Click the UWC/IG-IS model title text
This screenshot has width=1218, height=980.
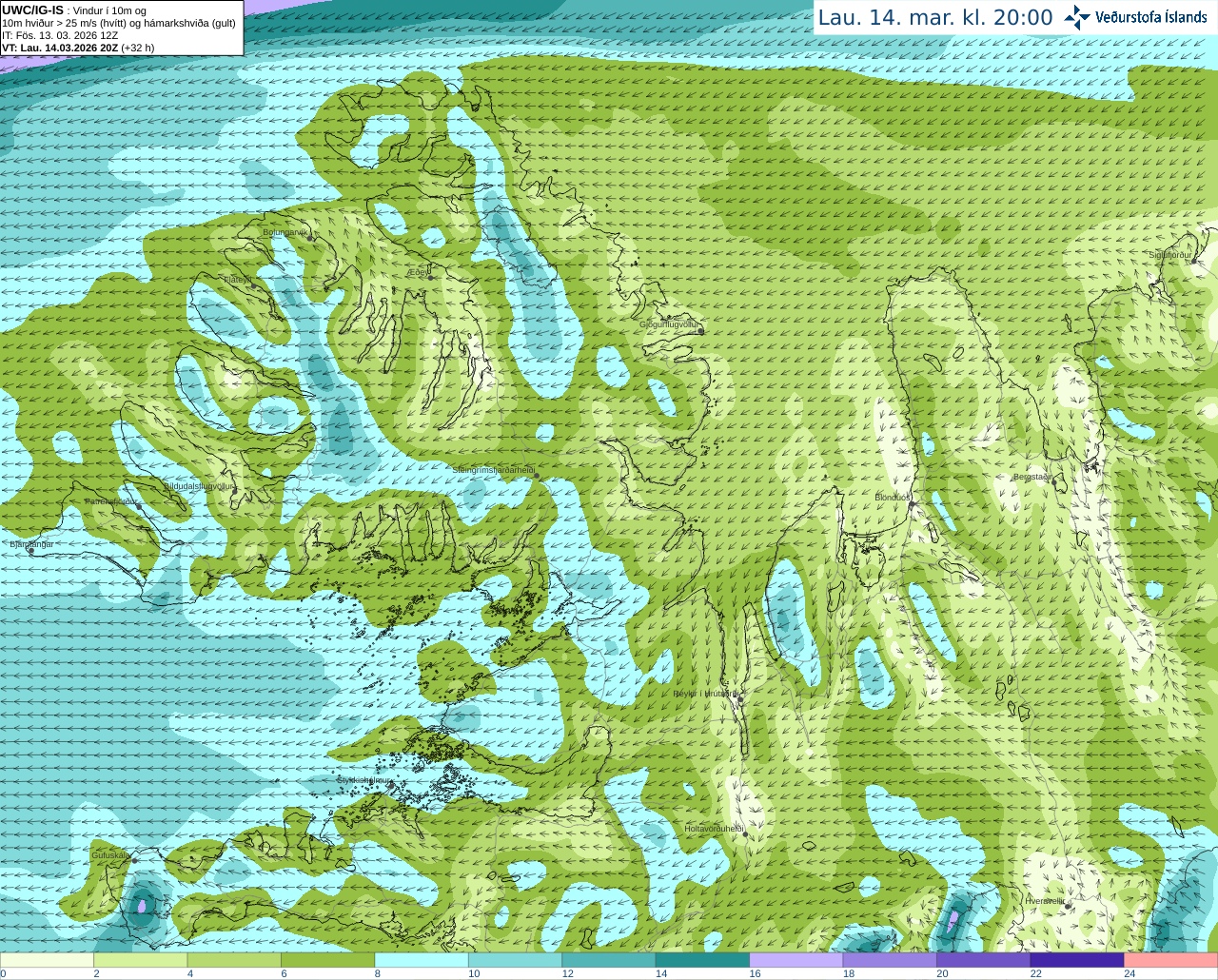point(33,10)
